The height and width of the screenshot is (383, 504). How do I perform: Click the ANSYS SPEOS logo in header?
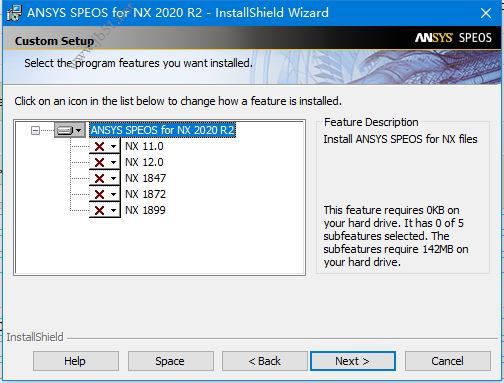tap(453, 38)
